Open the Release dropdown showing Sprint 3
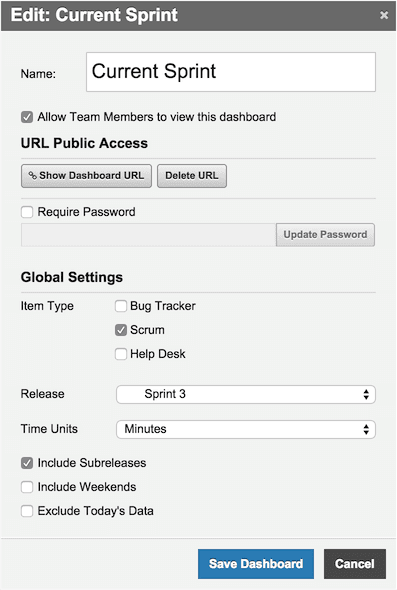Viewport: 397px width, 590px height. 246,394
